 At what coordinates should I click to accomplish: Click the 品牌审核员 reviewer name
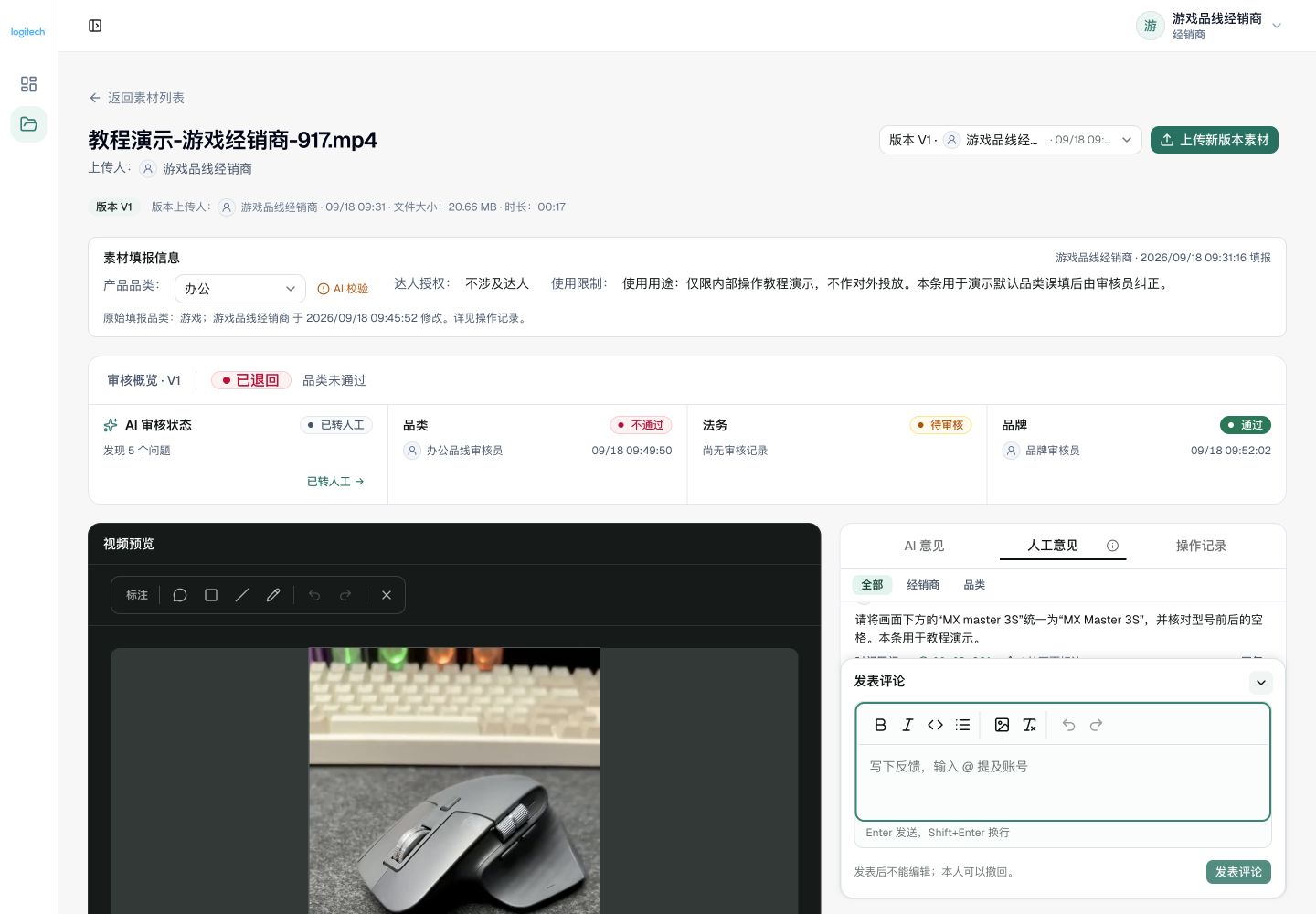pos(1053,451)
